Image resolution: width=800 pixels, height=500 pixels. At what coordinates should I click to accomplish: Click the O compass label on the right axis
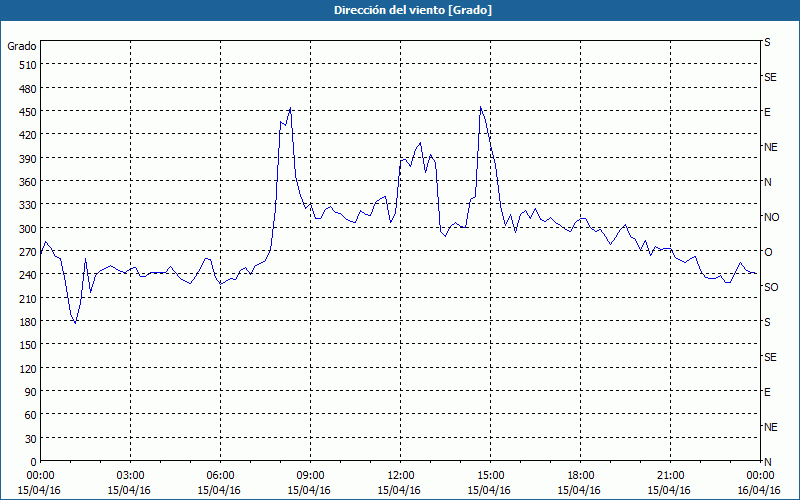pyautogui.click(x=768, y=252)
